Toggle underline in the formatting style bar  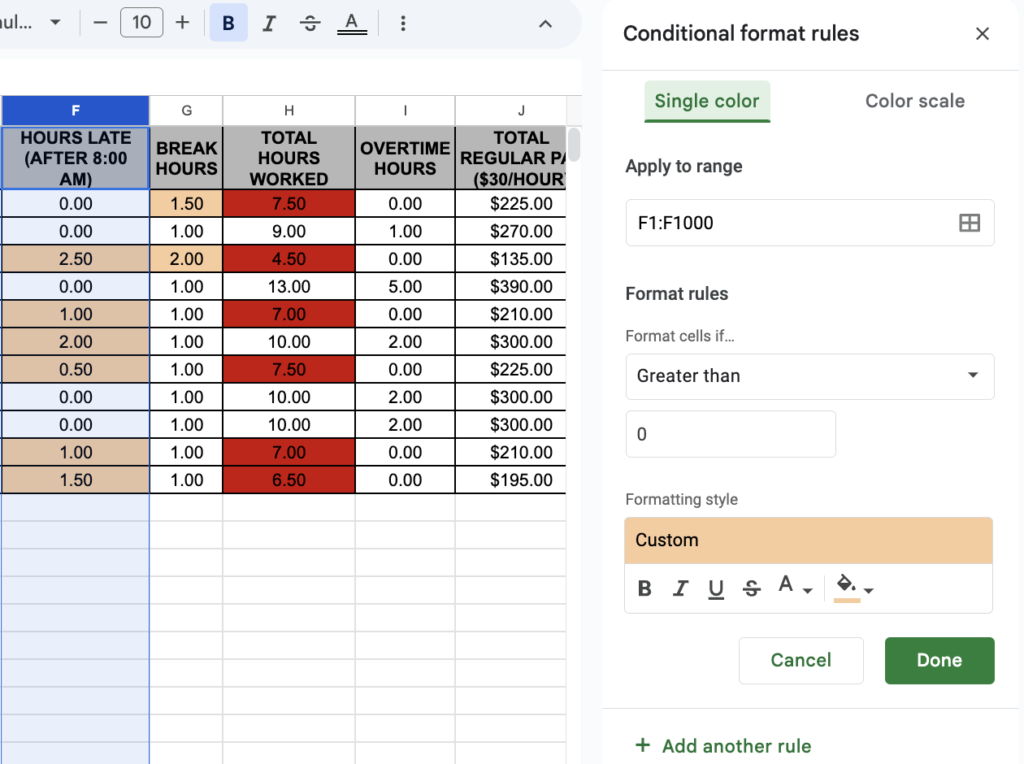(716, 588)
